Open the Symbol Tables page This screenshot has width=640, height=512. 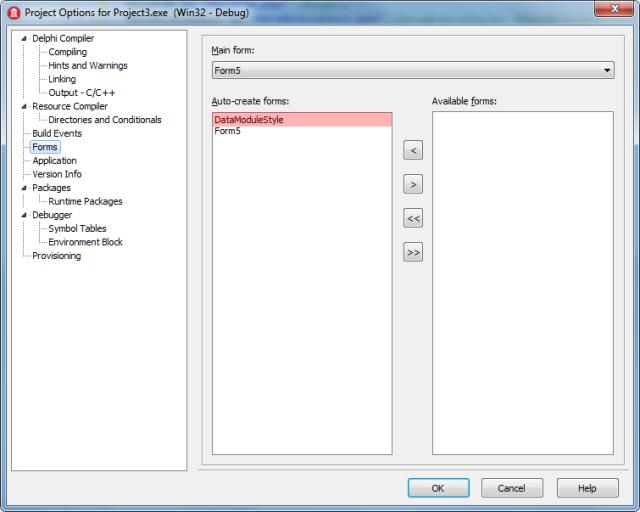77,229
